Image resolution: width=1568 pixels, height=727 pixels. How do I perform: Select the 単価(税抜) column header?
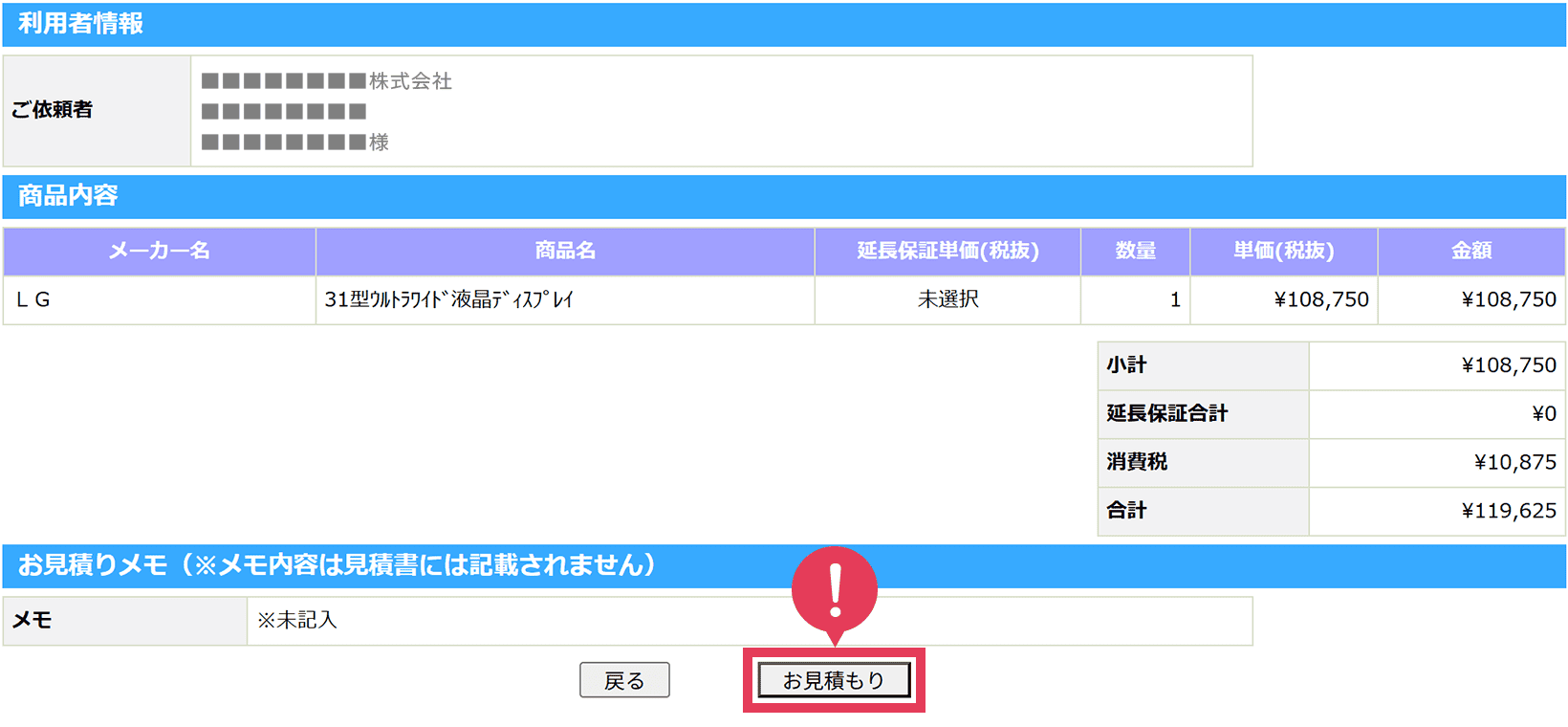tap(1283, 251)
